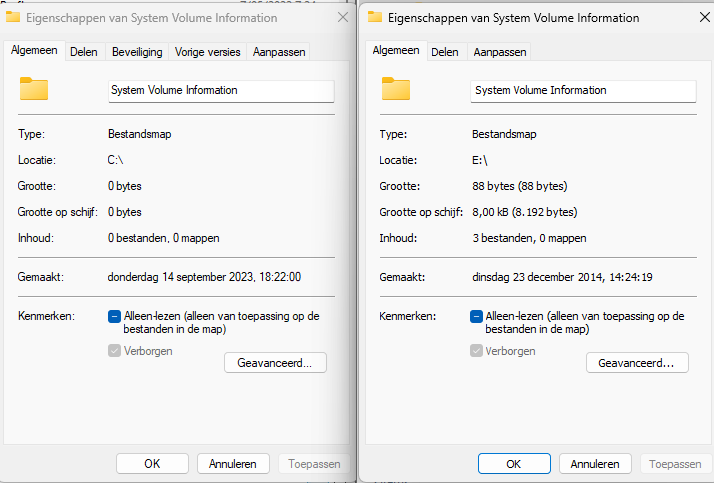
Task: Toggle the Verborgen checkbox in the left dialog
Action: click(x=114, y=351)
